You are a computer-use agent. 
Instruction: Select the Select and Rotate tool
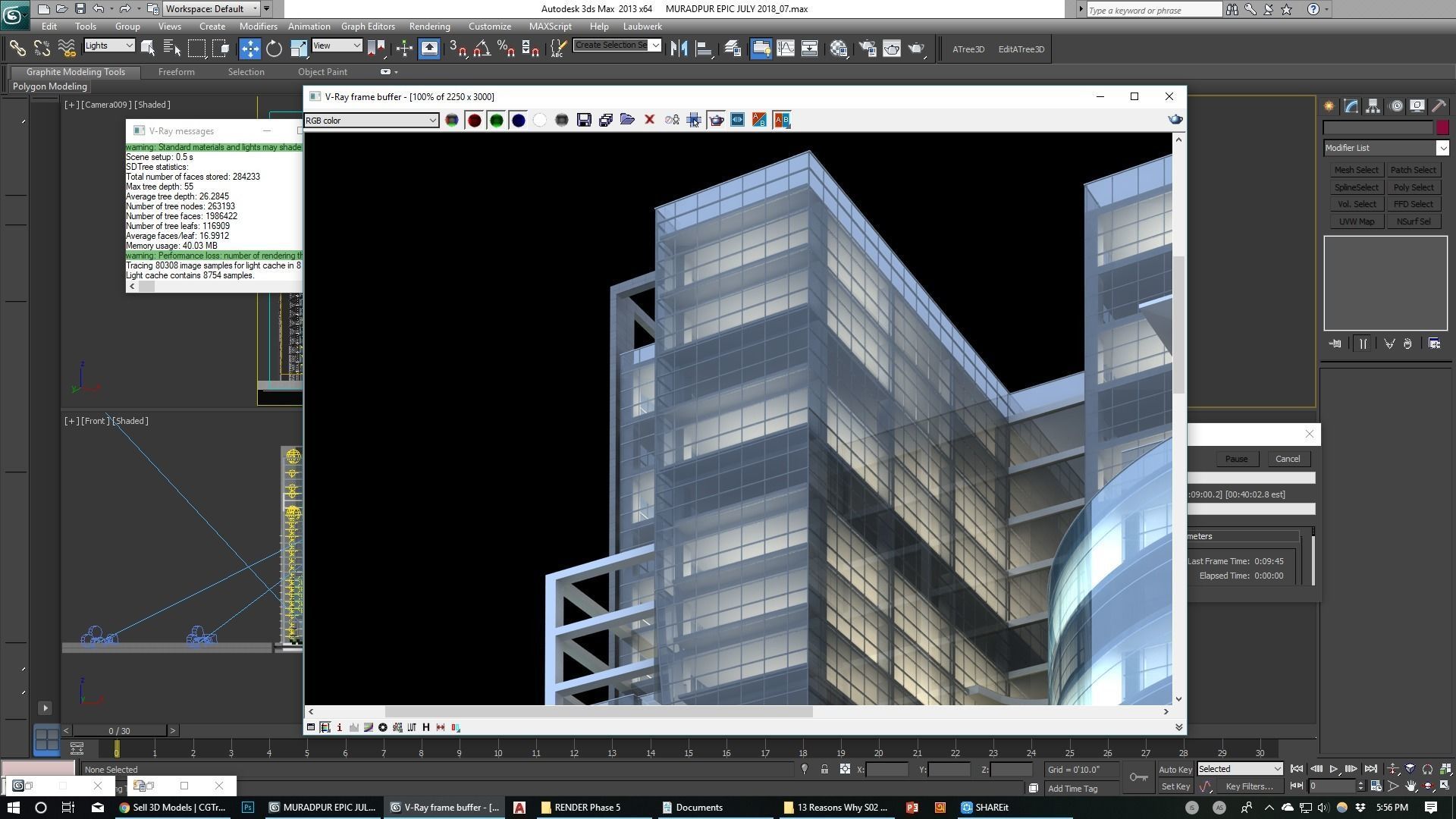click(x=274, y=49)
